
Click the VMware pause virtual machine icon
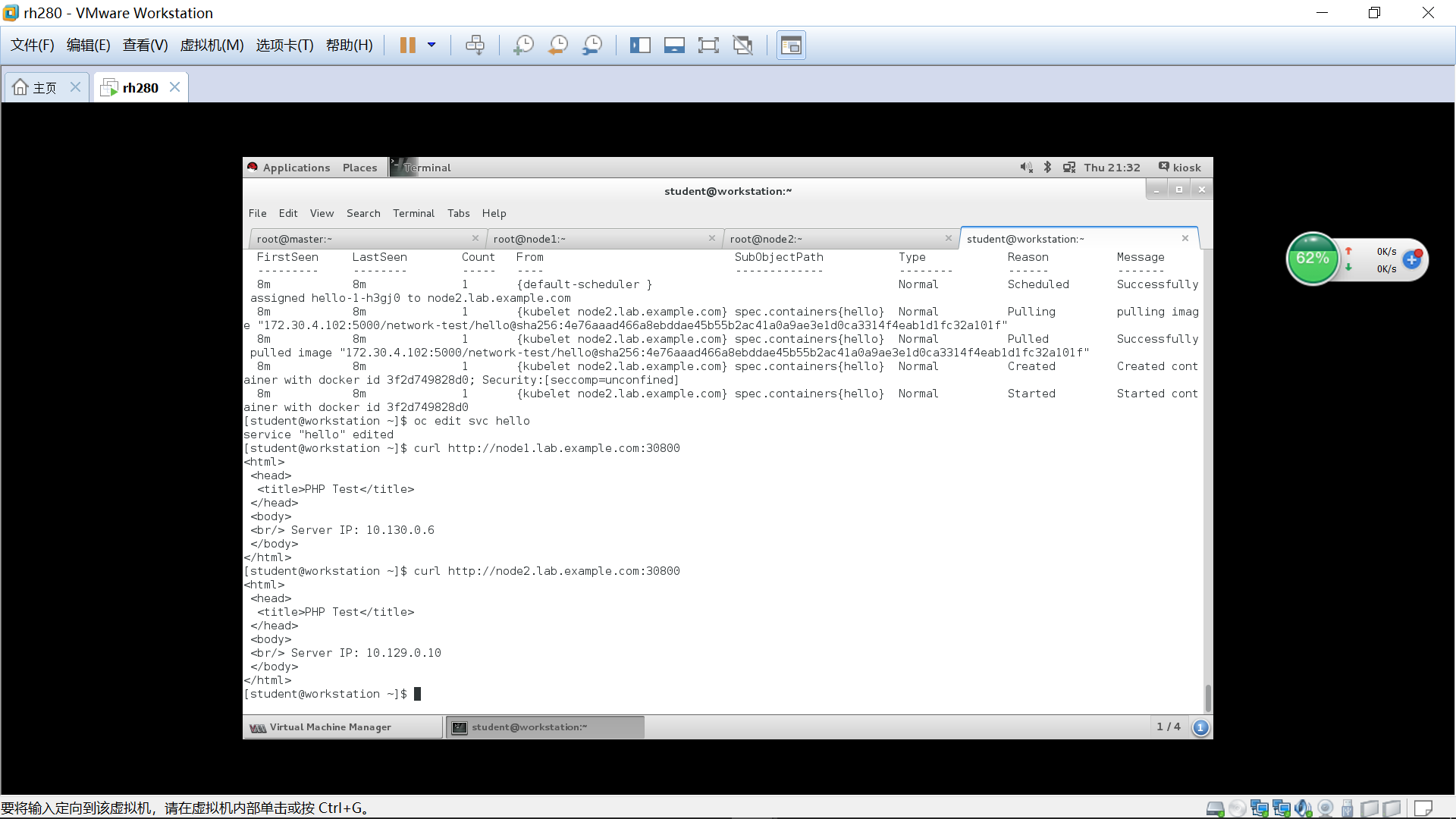(x=407, y=45)
